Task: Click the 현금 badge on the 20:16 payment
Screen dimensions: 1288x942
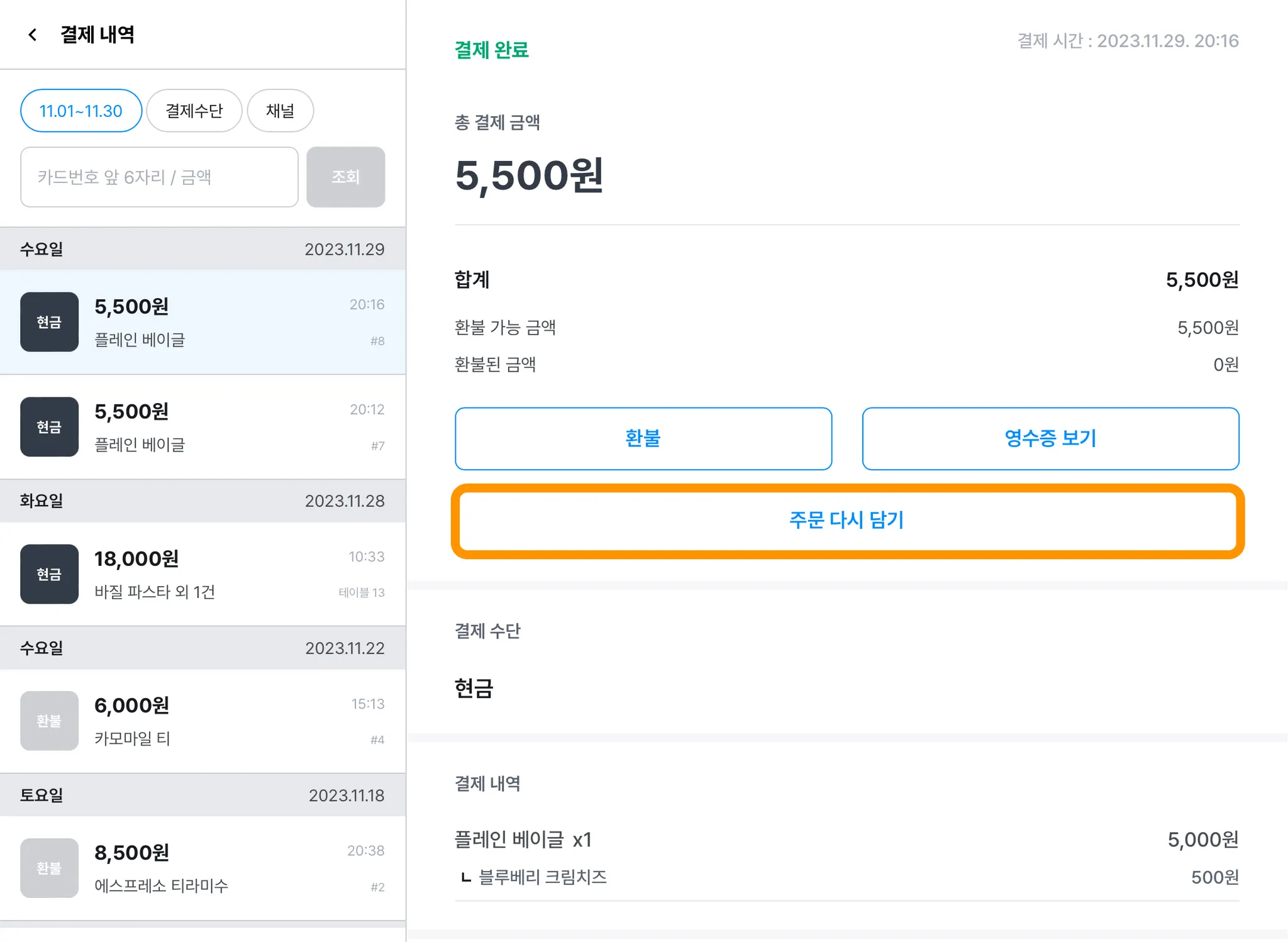Action: (49, 322)
